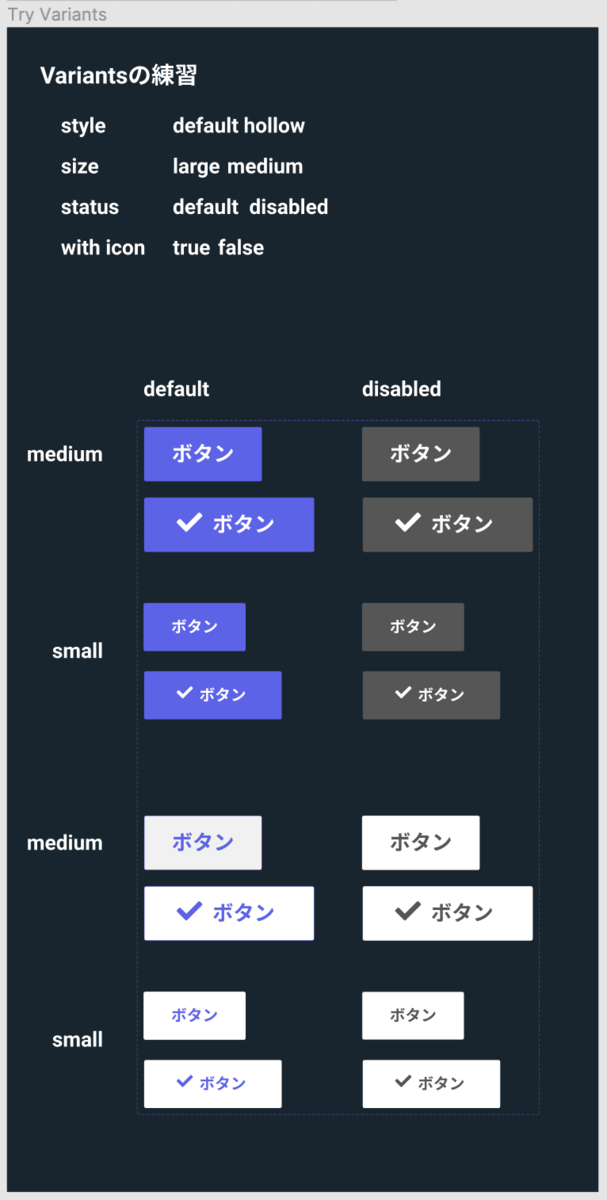Click medium hollow light-gray ボタン button
The height and width of the screenshot is (1200, 607).
pos(203,843)
